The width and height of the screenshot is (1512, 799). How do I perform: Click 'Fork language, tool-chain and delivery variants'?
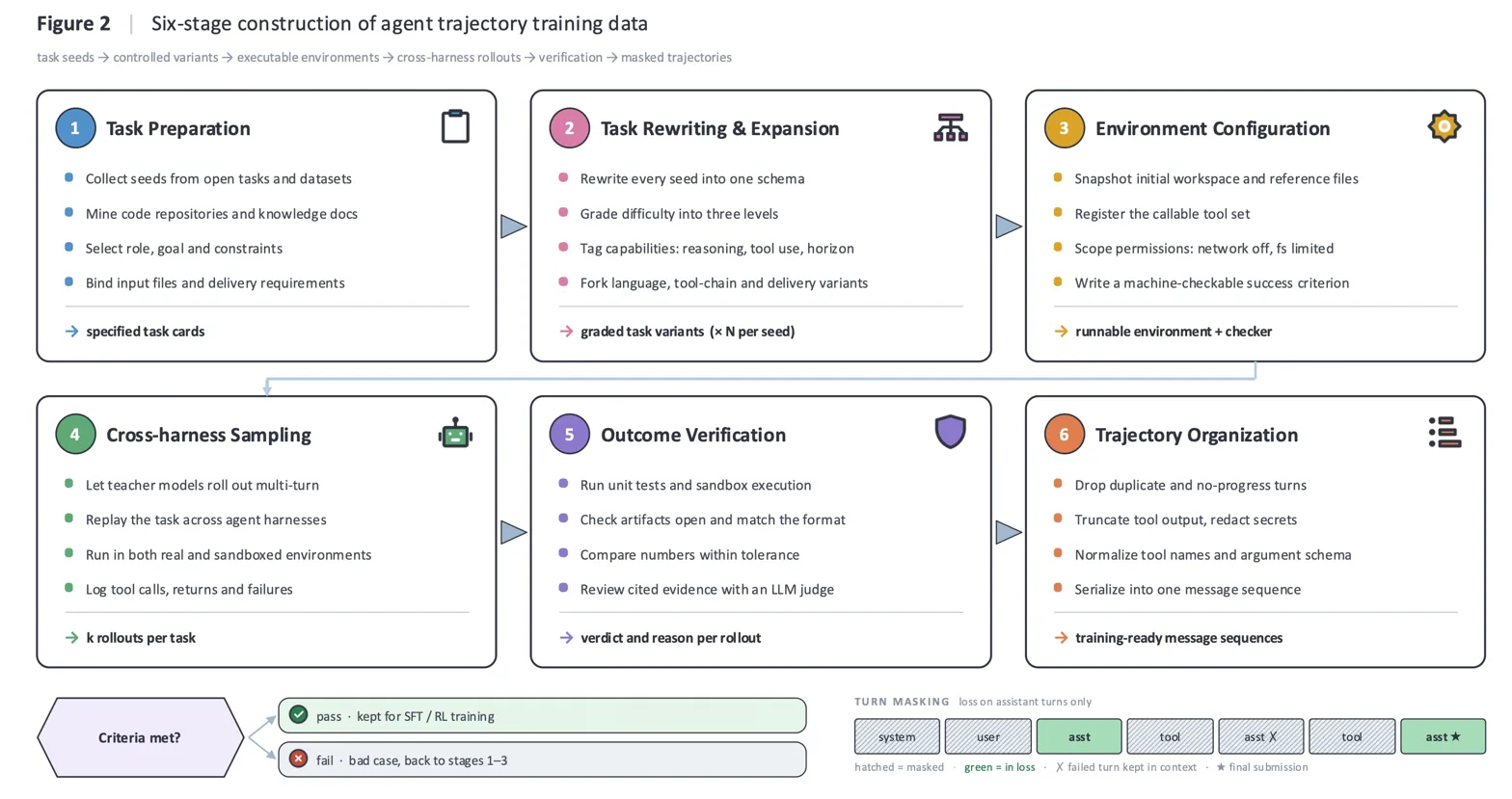(724, 282)
